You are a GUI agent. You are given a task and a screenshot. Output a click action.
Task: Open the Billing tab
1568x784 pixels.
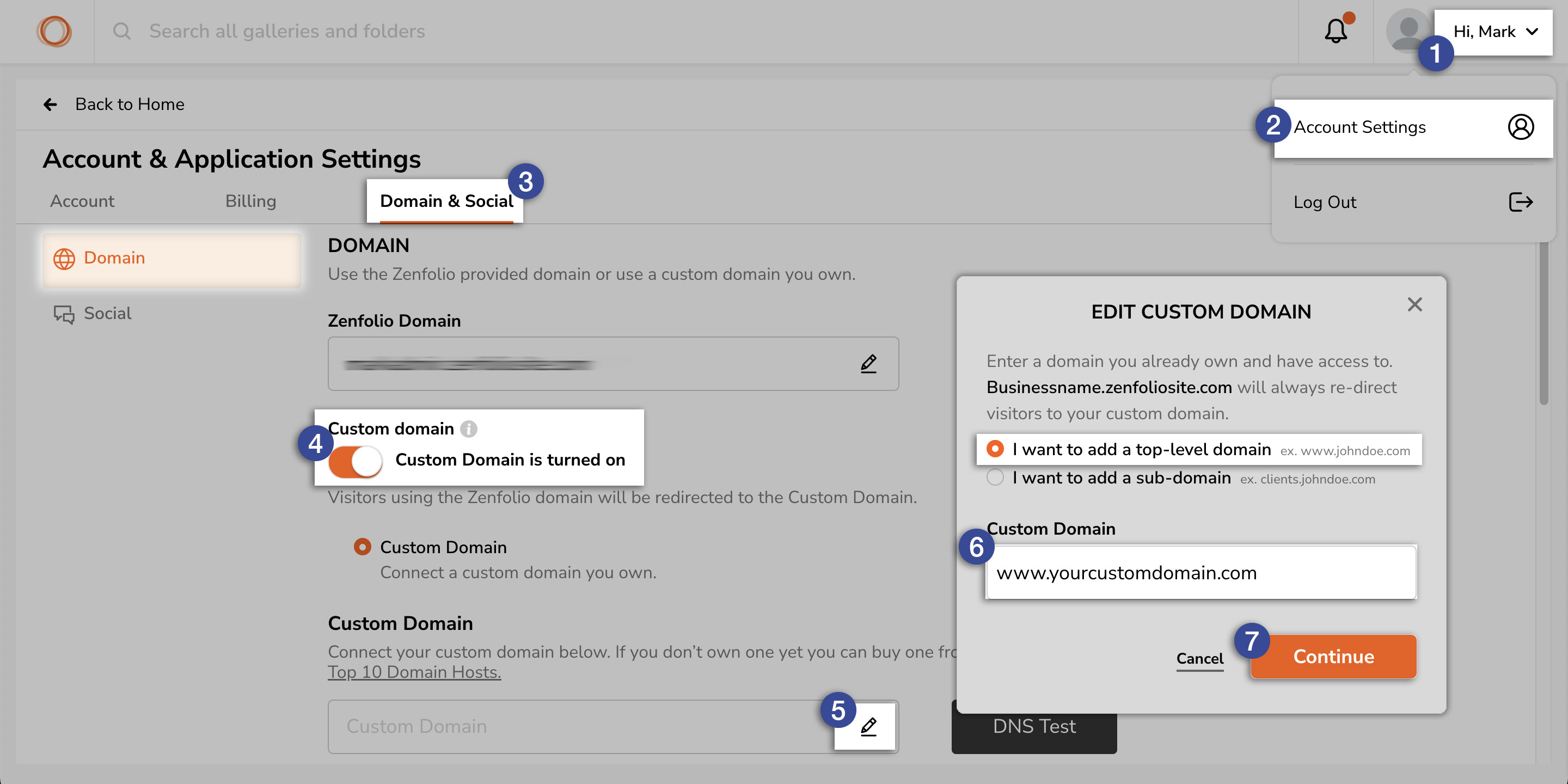[251, 201]
